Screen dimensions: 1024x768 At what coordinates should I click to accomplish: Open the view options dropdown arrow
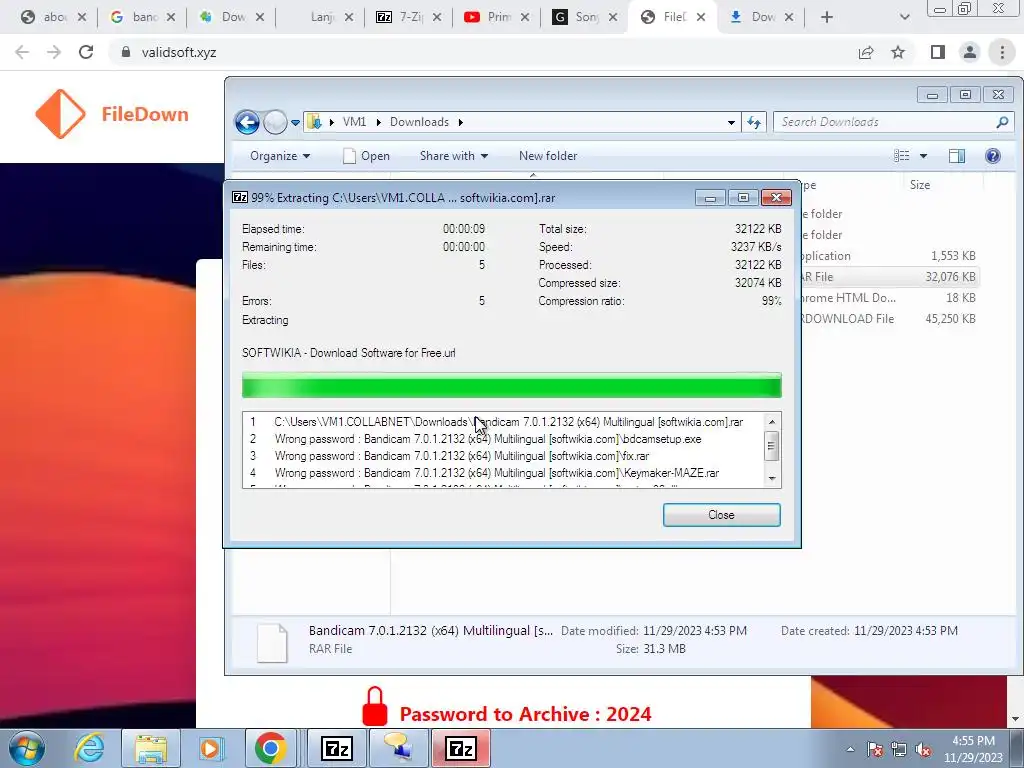(x=923, y=155)
